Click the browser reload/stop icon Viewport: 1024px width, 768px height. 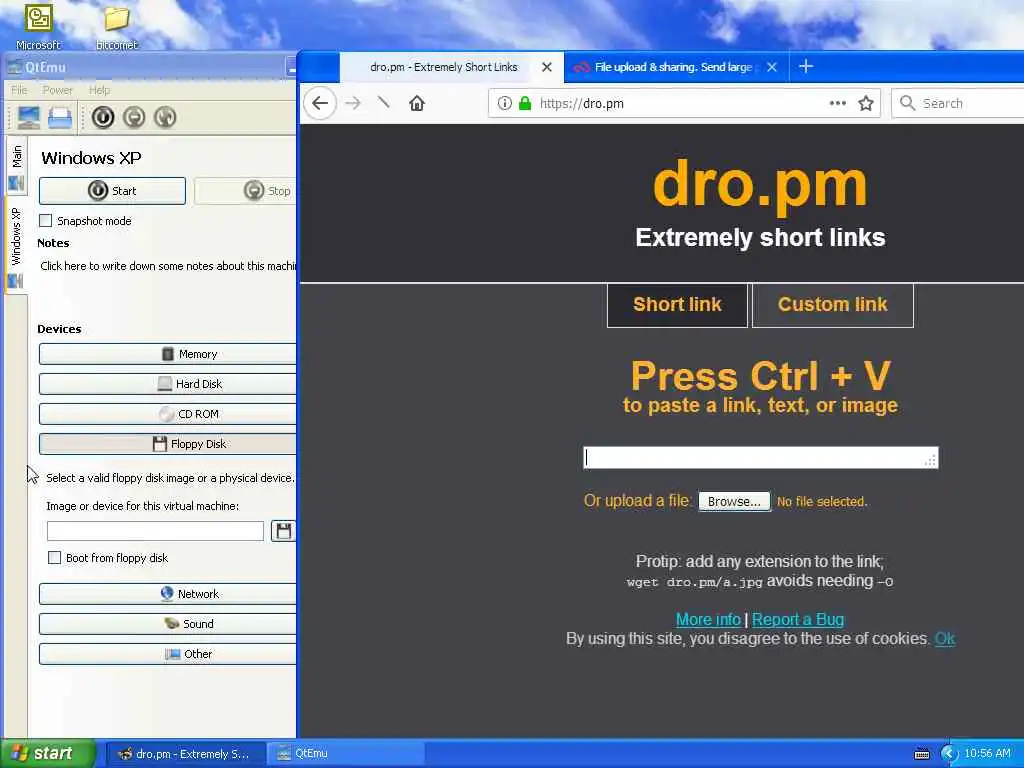384,103
